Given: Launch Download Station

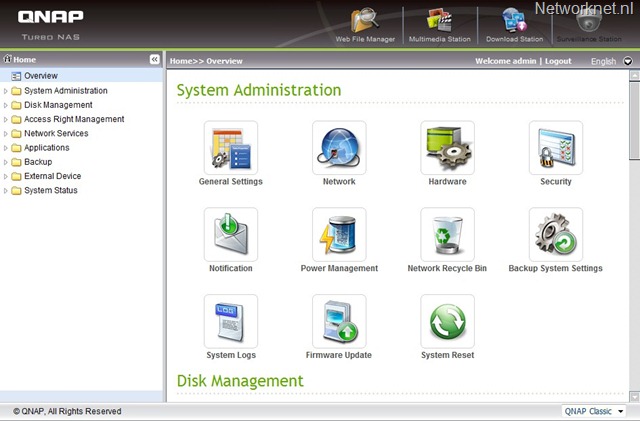Looking at the screenshot, I should point(514,25).
